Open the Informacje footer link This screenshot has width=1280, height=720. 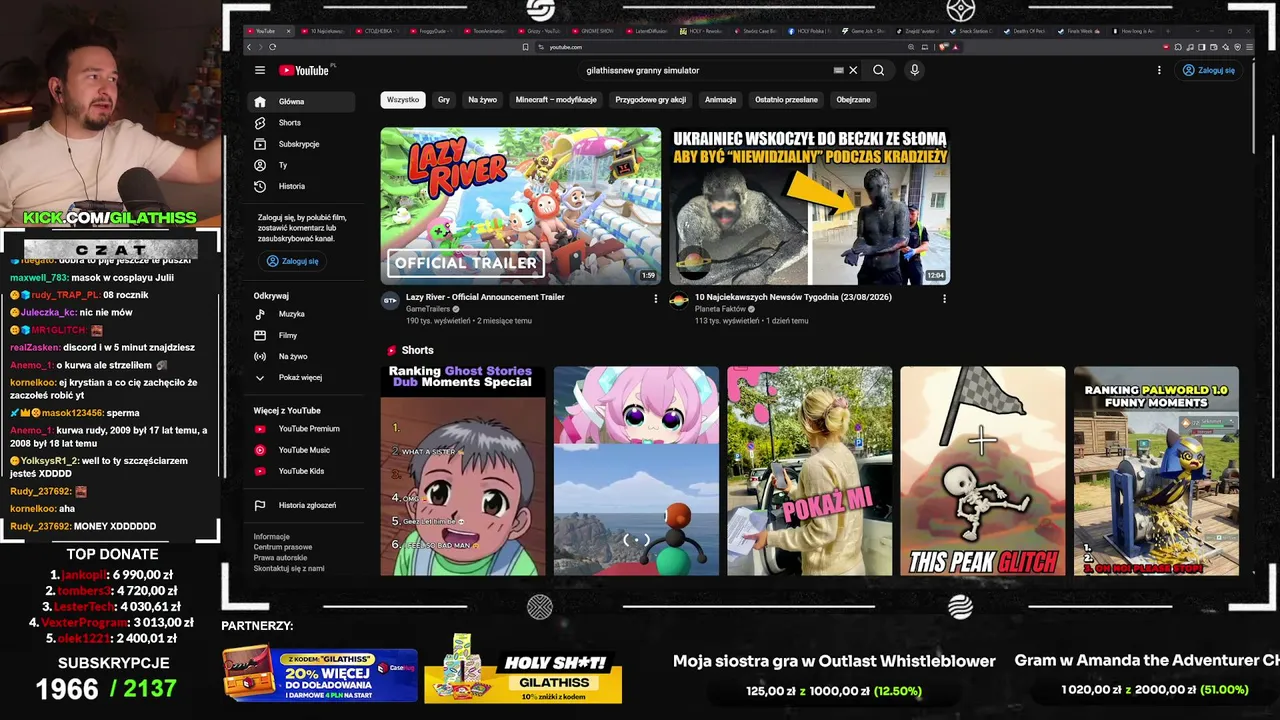tap(271, 537)
